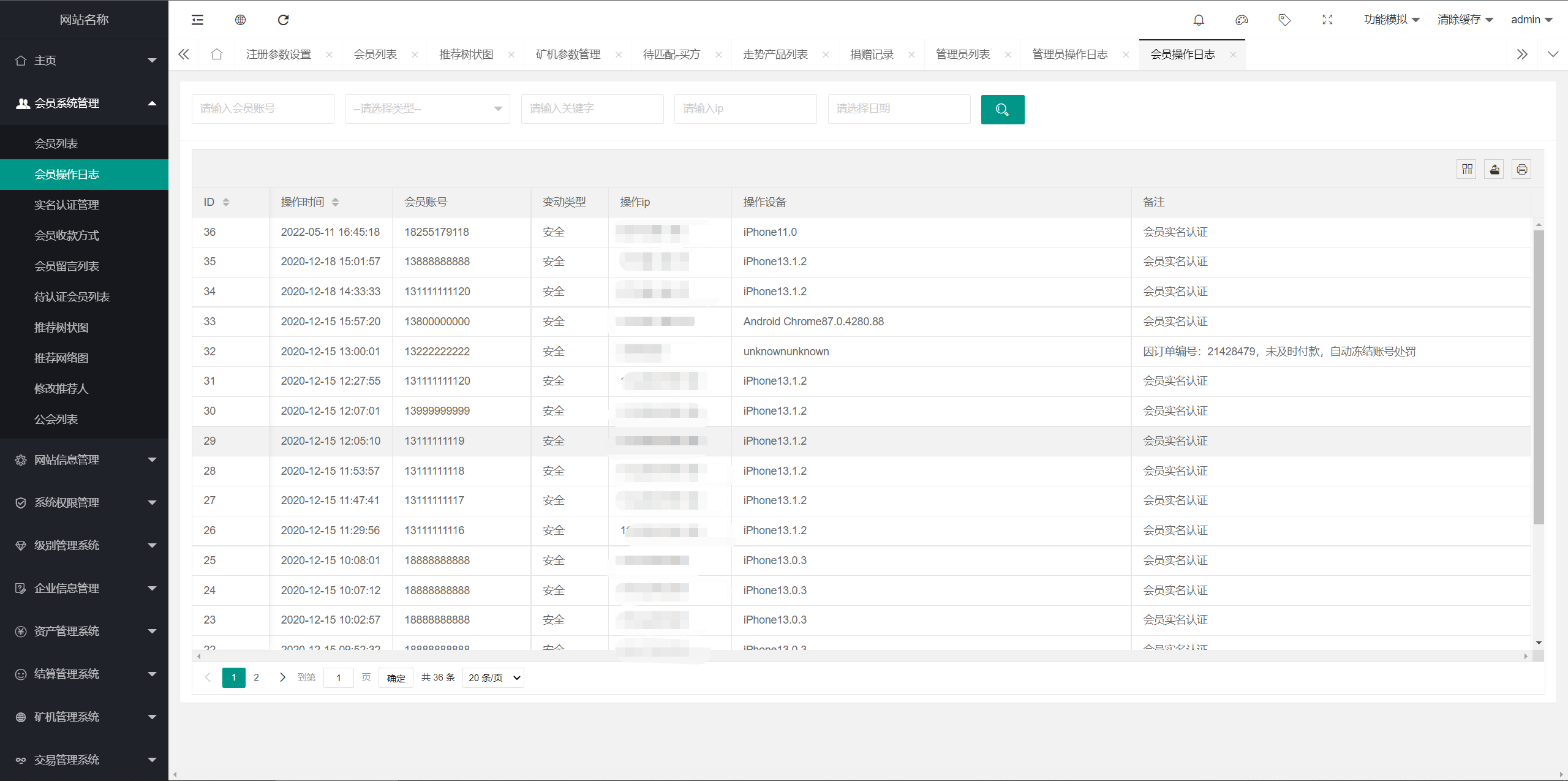Screen dimensions: 1568x781
Task: Run search with magnifier button
Action: pos(1003,109)
